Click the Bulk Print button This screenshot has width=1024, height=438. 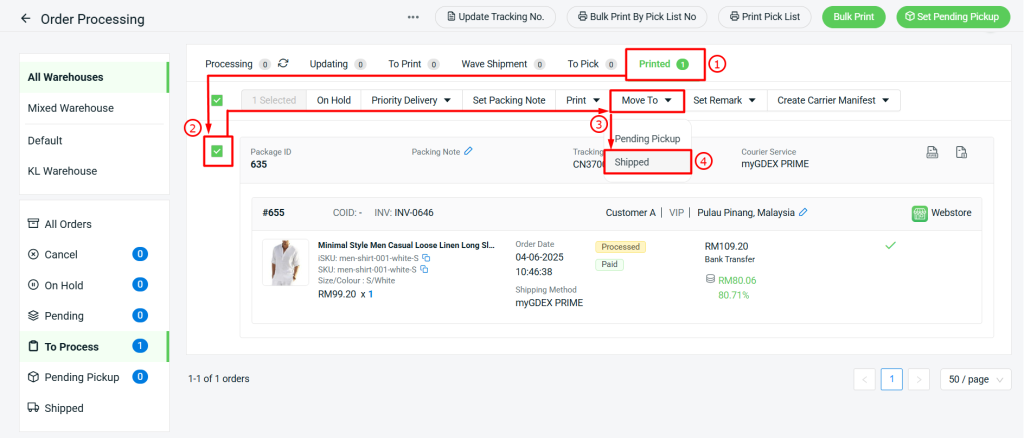pyautogui.click(x=854, y=17)
